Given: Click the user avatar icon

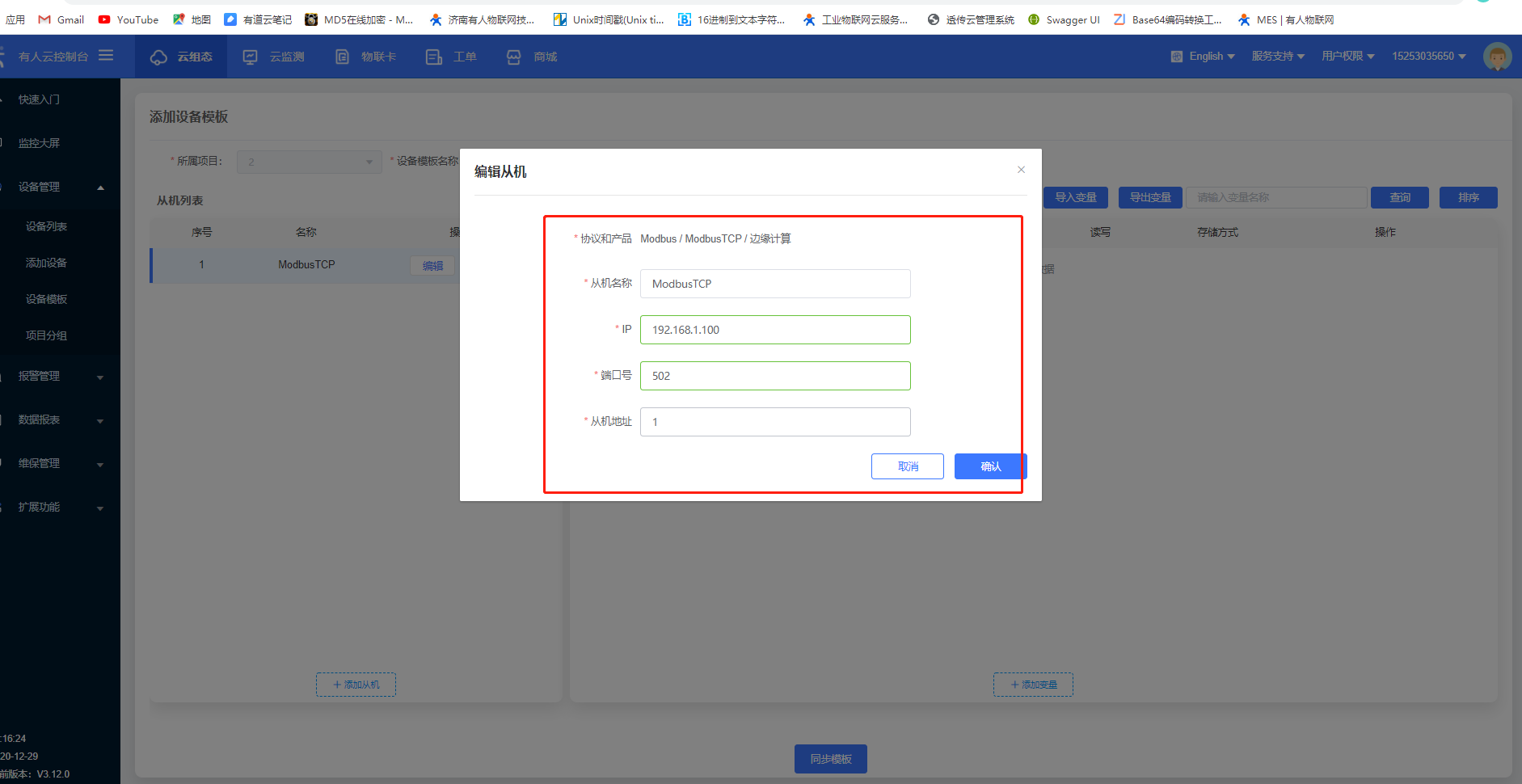Looking at the screenshot, I should click(x=1497, y=57).
